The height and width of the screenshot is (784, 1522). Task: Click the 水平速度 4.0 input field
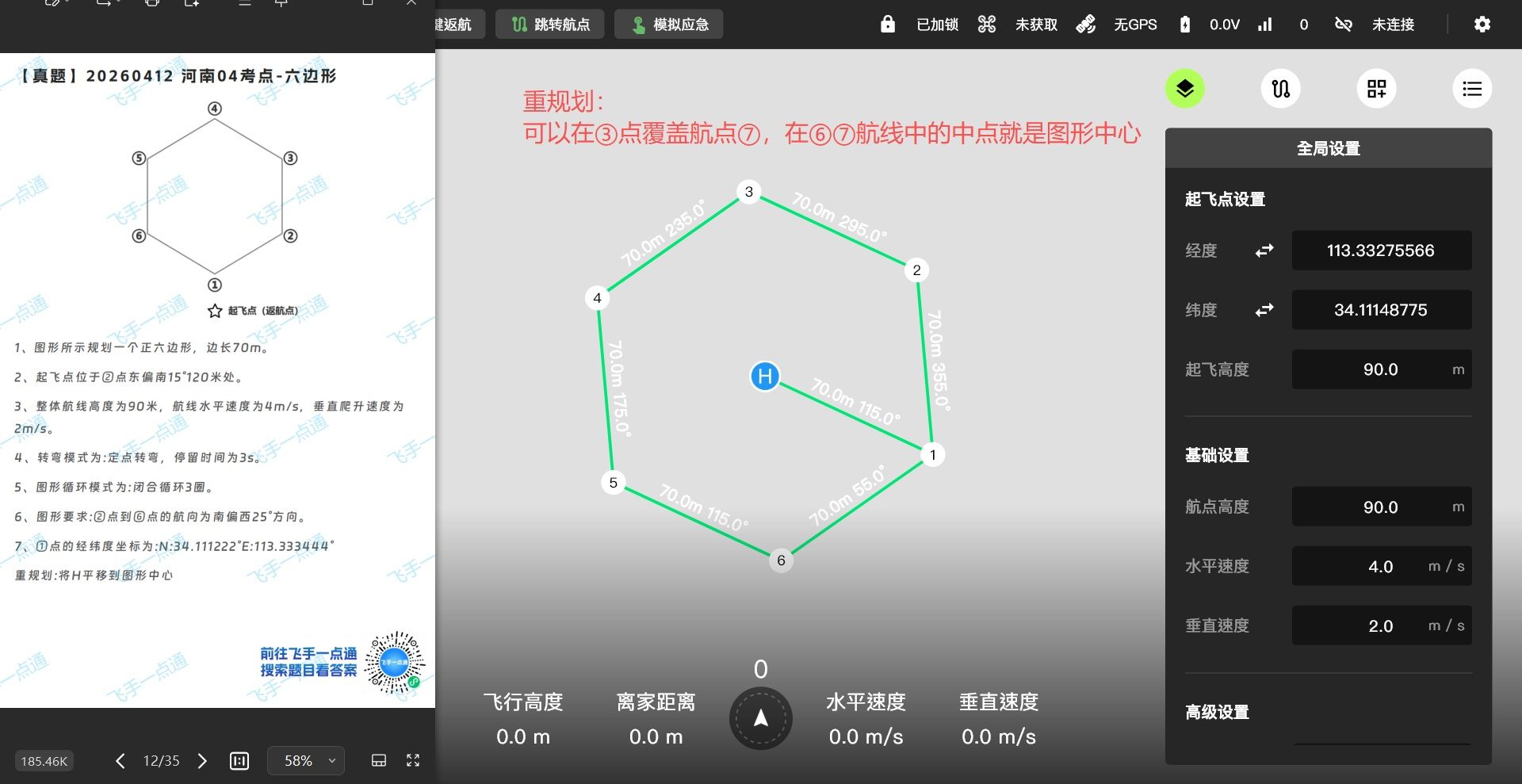(x=1381, y=566)
